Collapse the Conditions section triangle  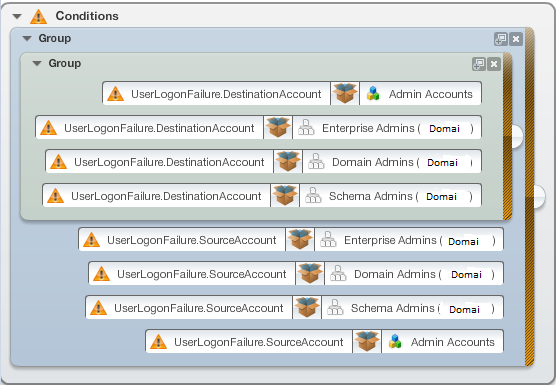(17, 16)
